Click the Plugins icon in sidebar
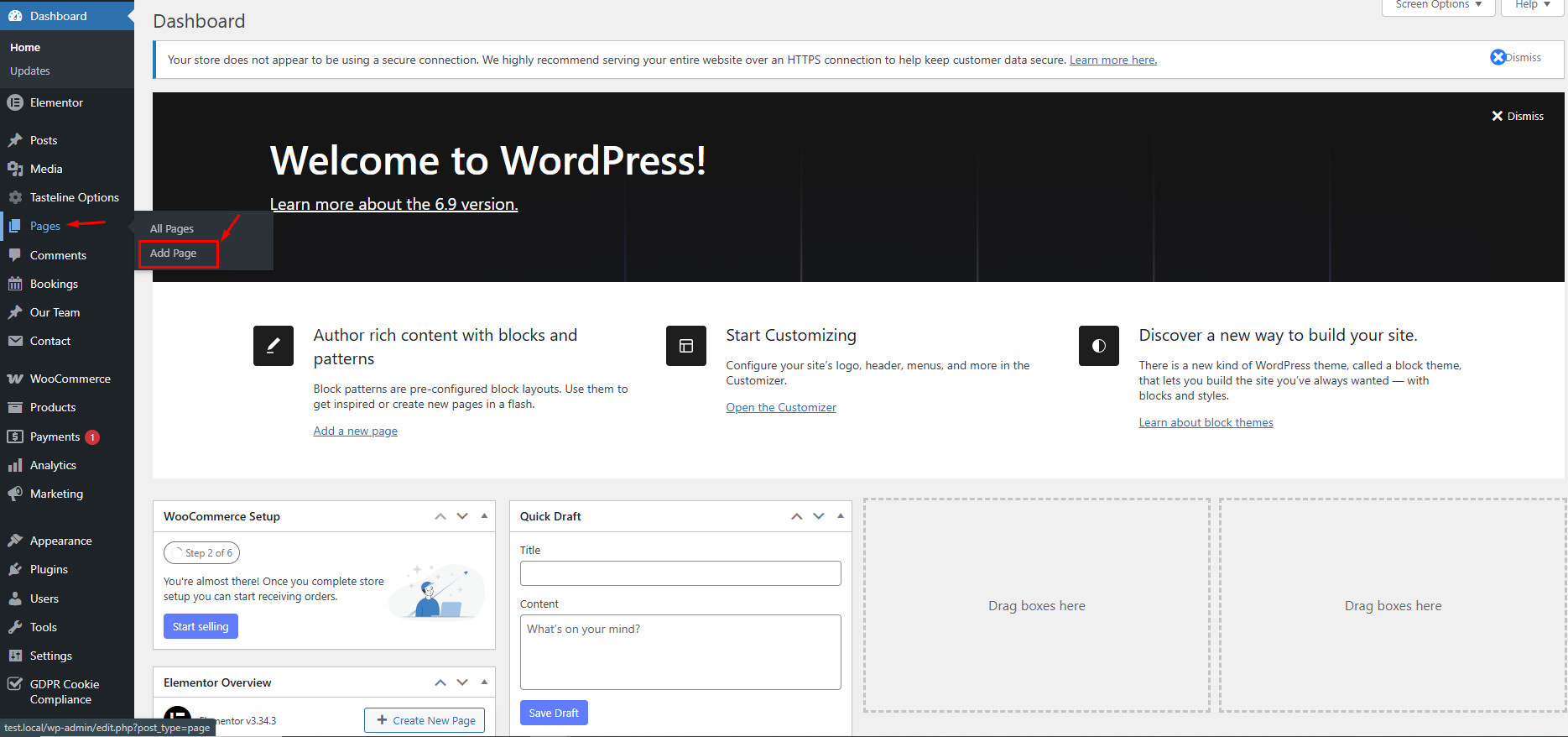Viewport: 1568px width, 737px height. click(15, 569)
